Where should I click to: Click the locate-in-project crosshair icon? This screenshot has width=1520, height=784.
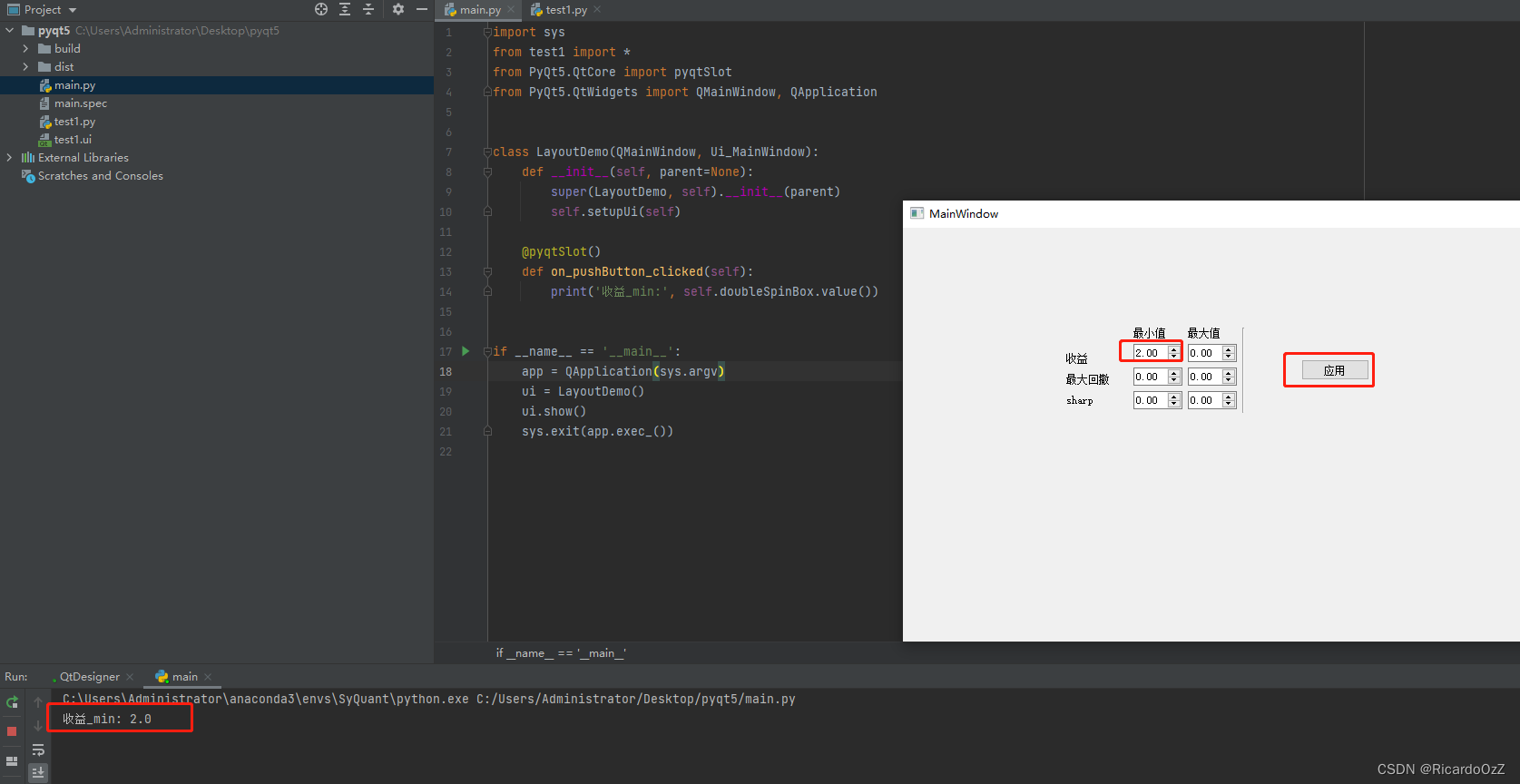coord(321,9)
